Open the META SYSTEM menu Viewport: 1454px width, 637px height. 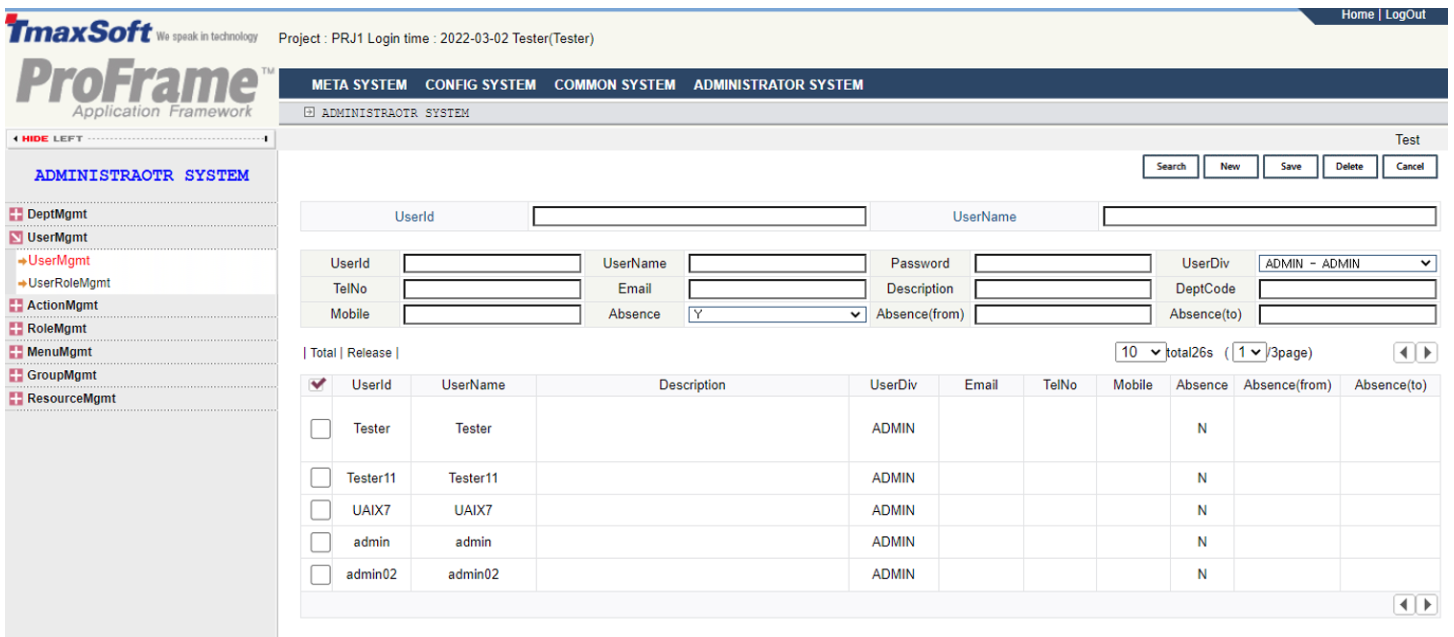coord(359,85)
